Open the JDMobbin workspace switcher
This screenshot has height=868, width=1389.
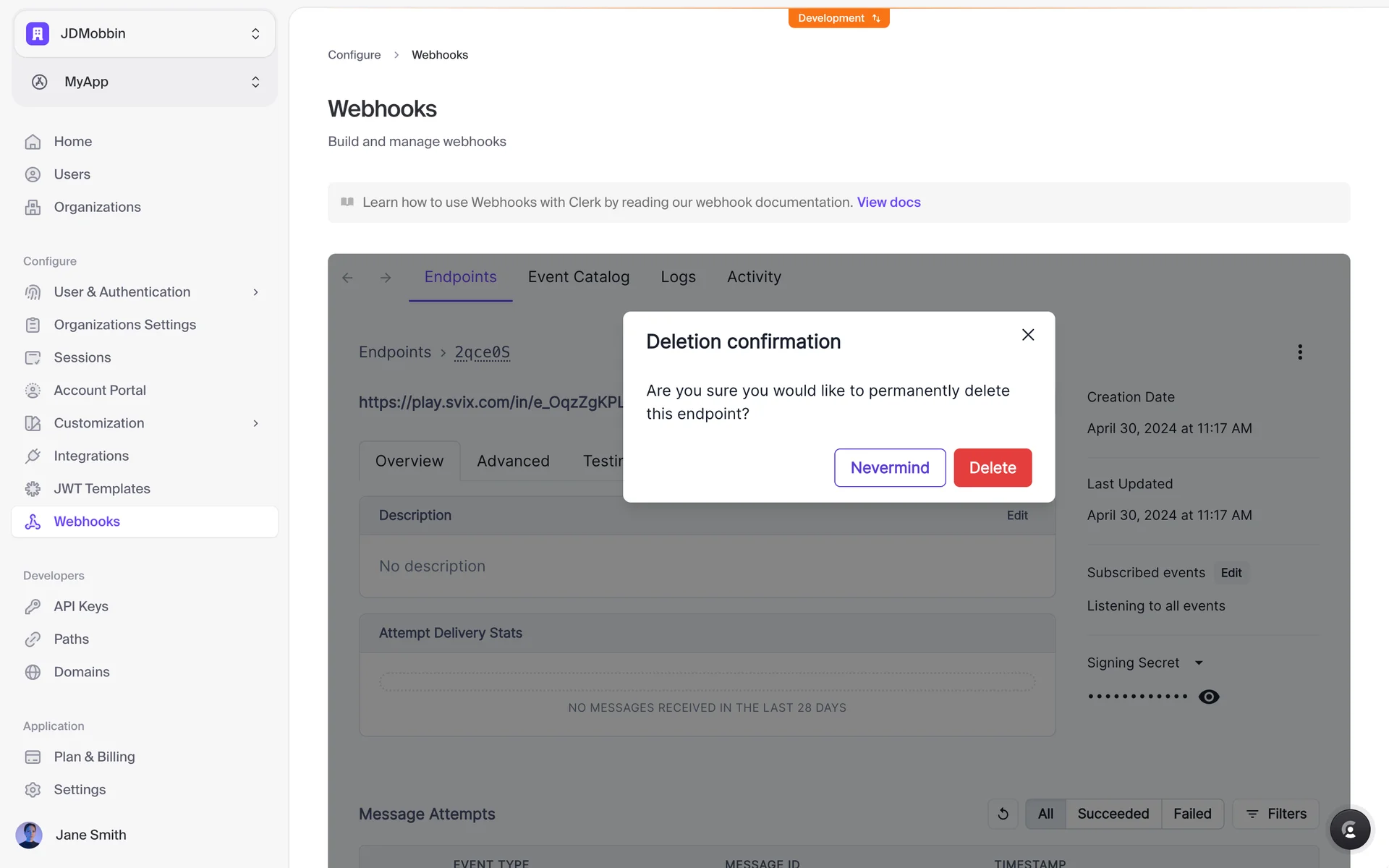click(x=145, y=33)
